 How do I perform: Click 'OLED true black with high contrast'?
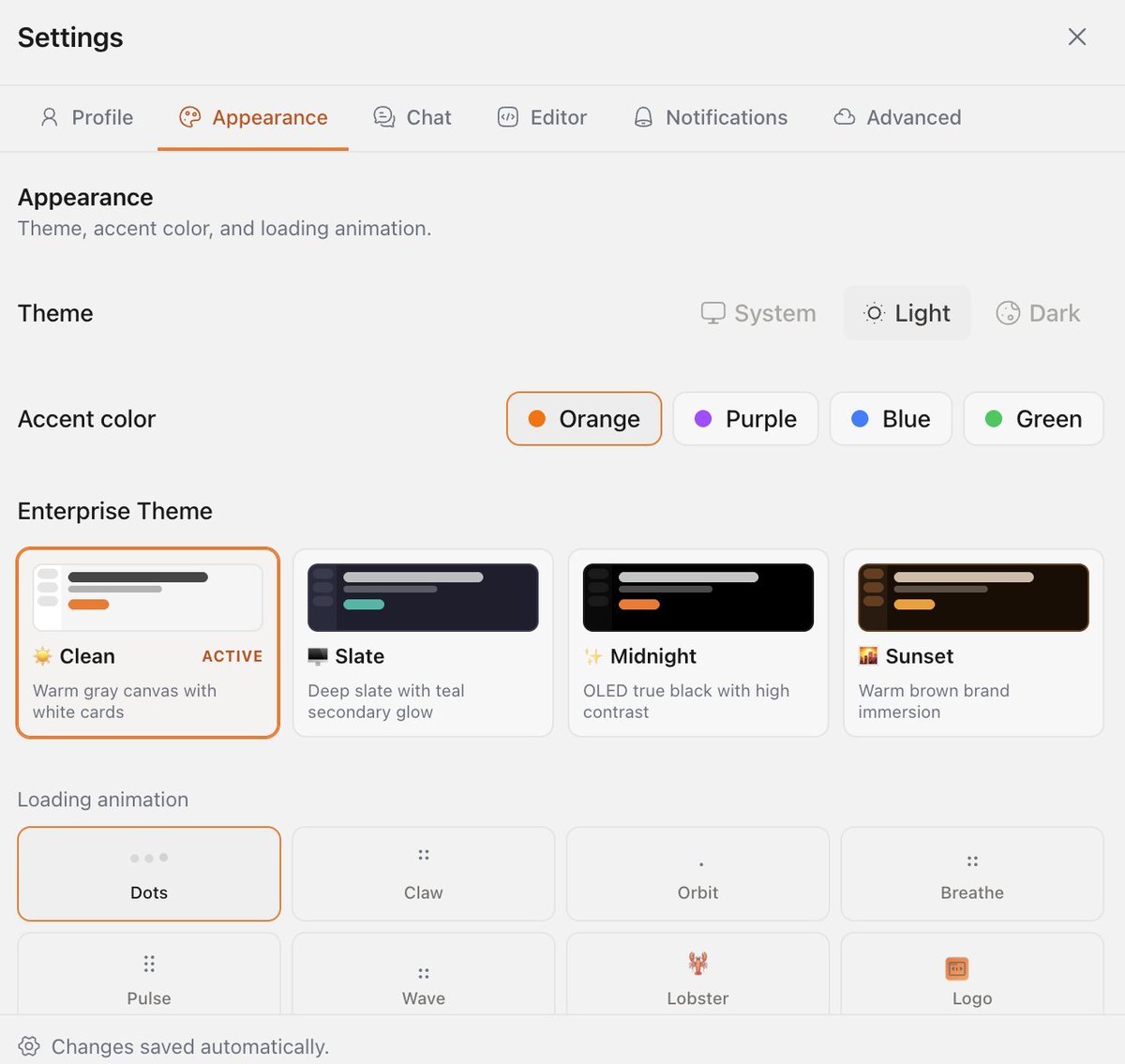(686, 701)
